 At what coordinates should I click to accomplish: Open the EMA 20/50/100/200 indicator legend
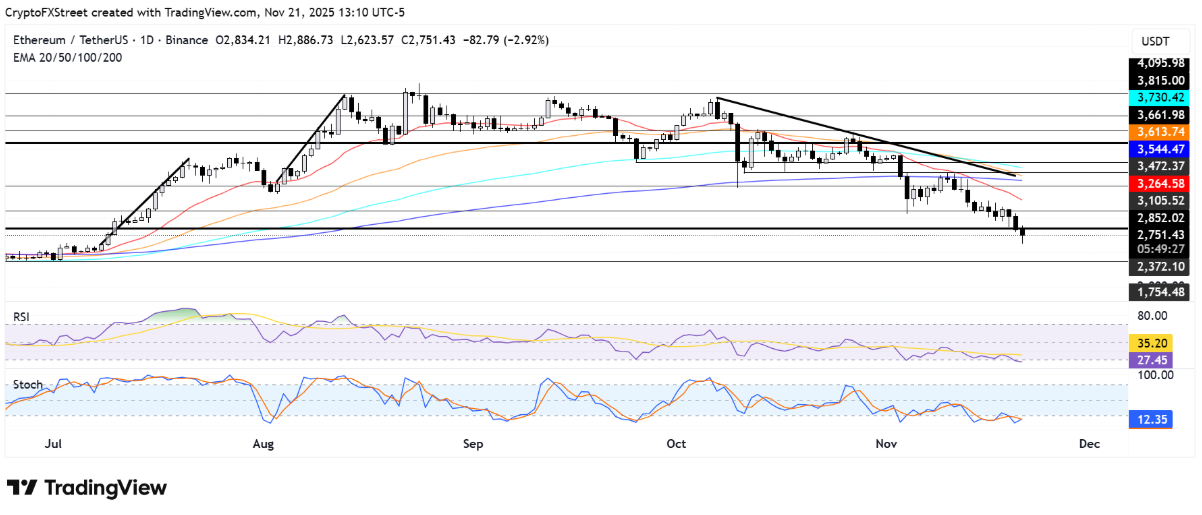[x=70, y=56]
